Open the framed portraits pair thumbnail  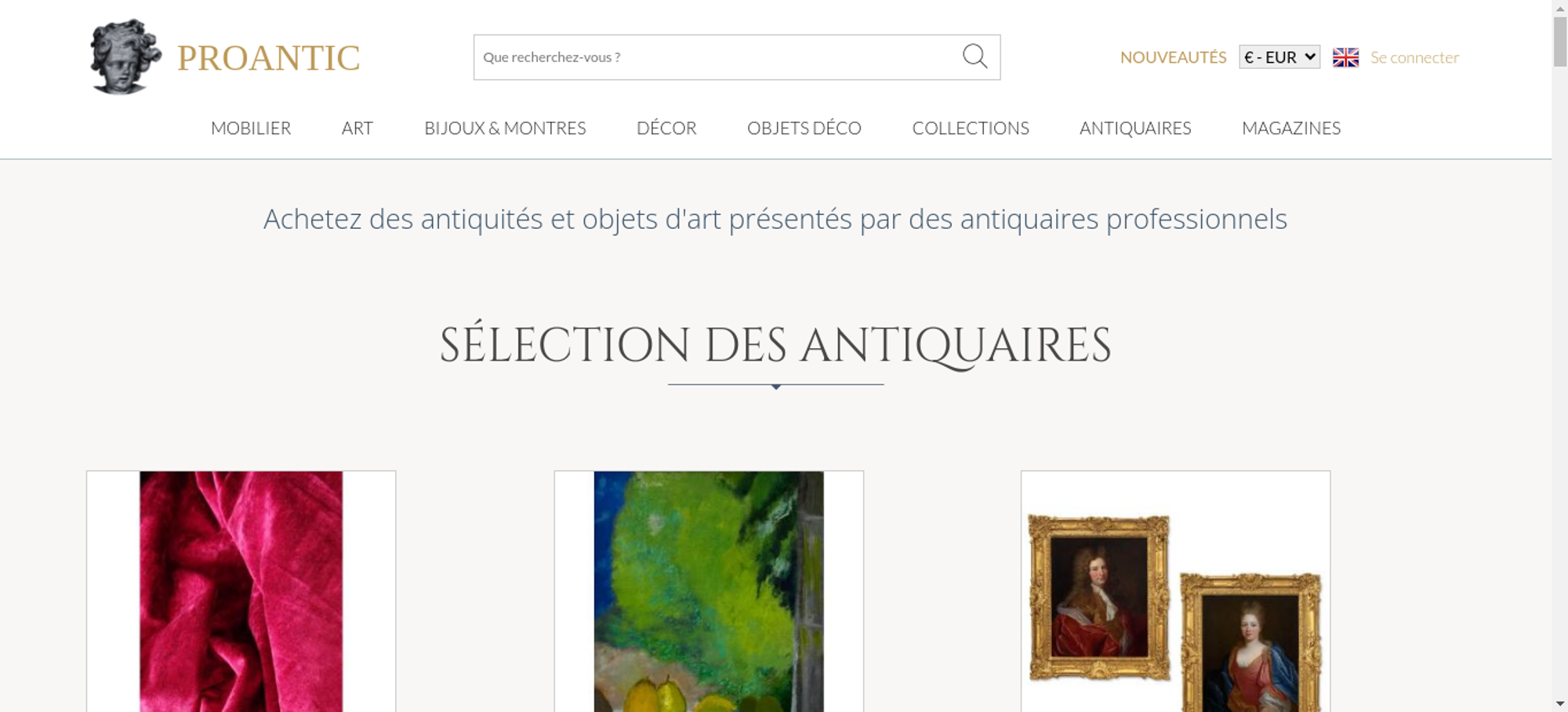coord(1175,591)
